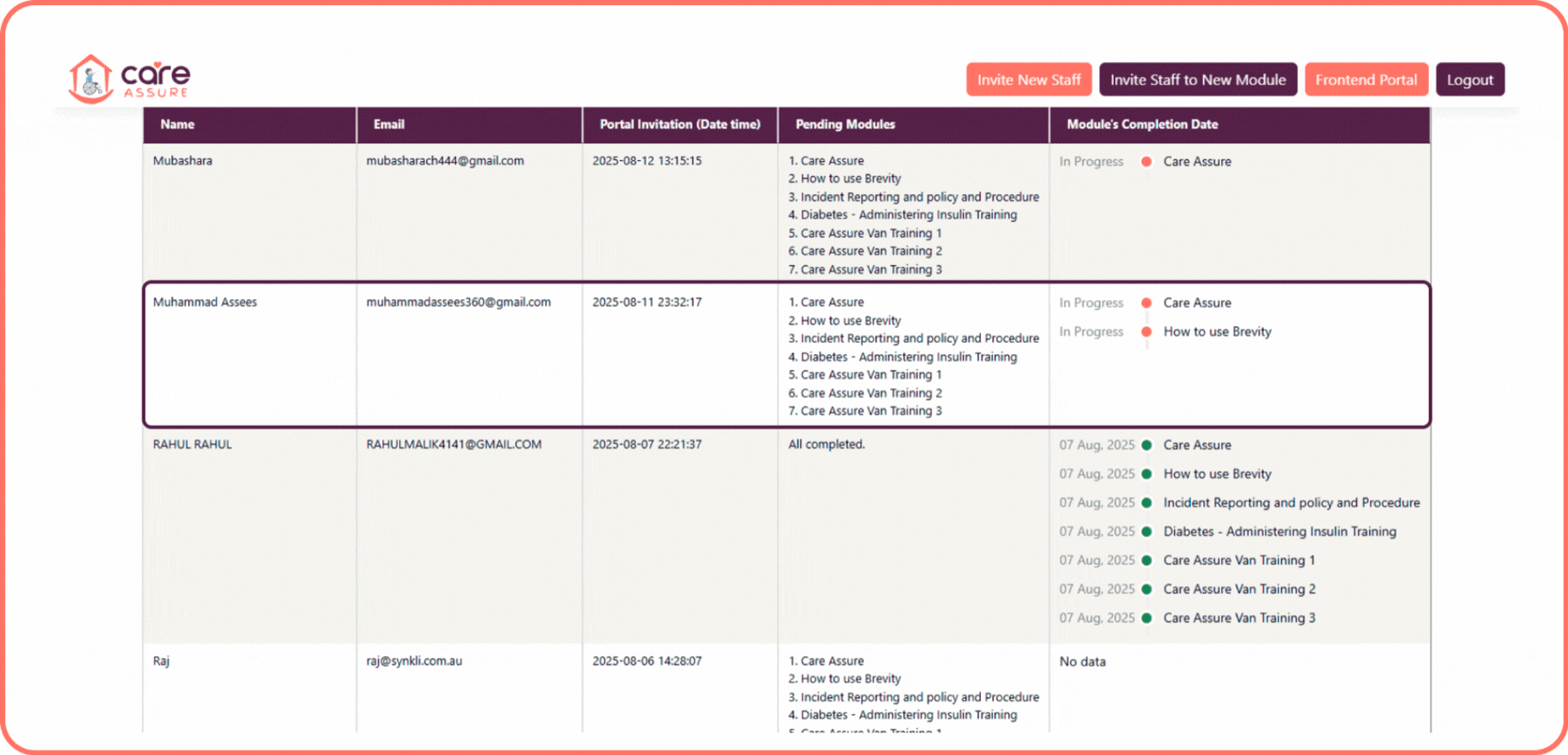
Task: Click the Logout button
Action: point(1470,80)
